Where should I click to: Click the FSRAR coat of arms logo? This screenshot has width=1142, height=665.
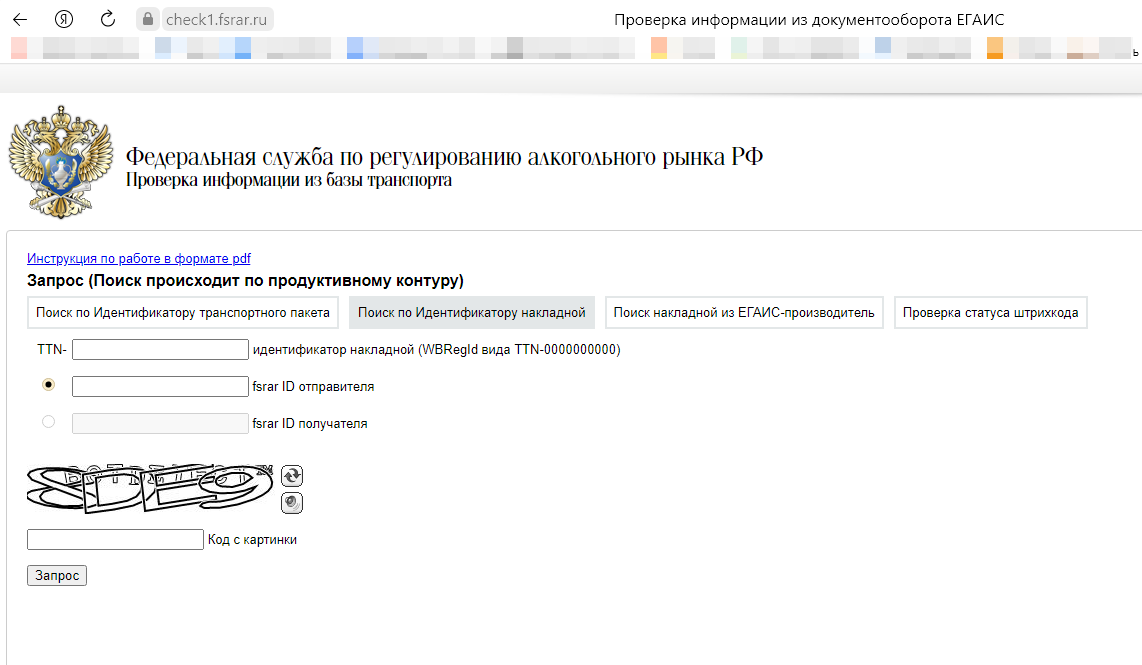(60, 160)
